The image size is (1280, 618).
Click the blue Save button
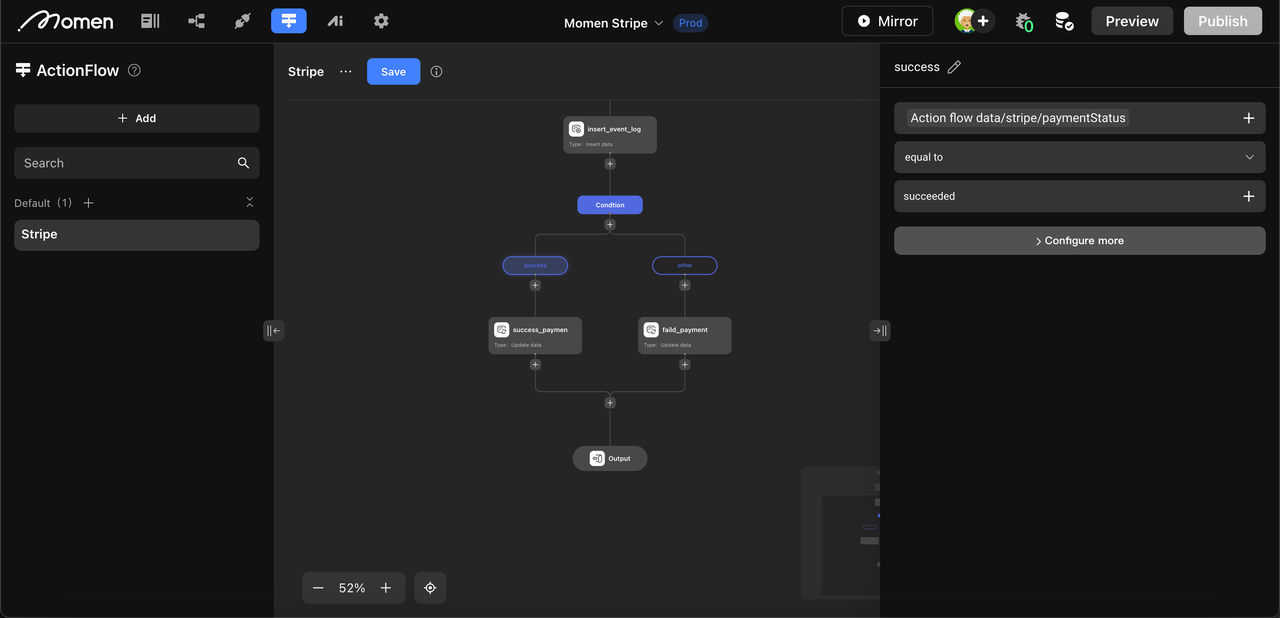[393, 72]
